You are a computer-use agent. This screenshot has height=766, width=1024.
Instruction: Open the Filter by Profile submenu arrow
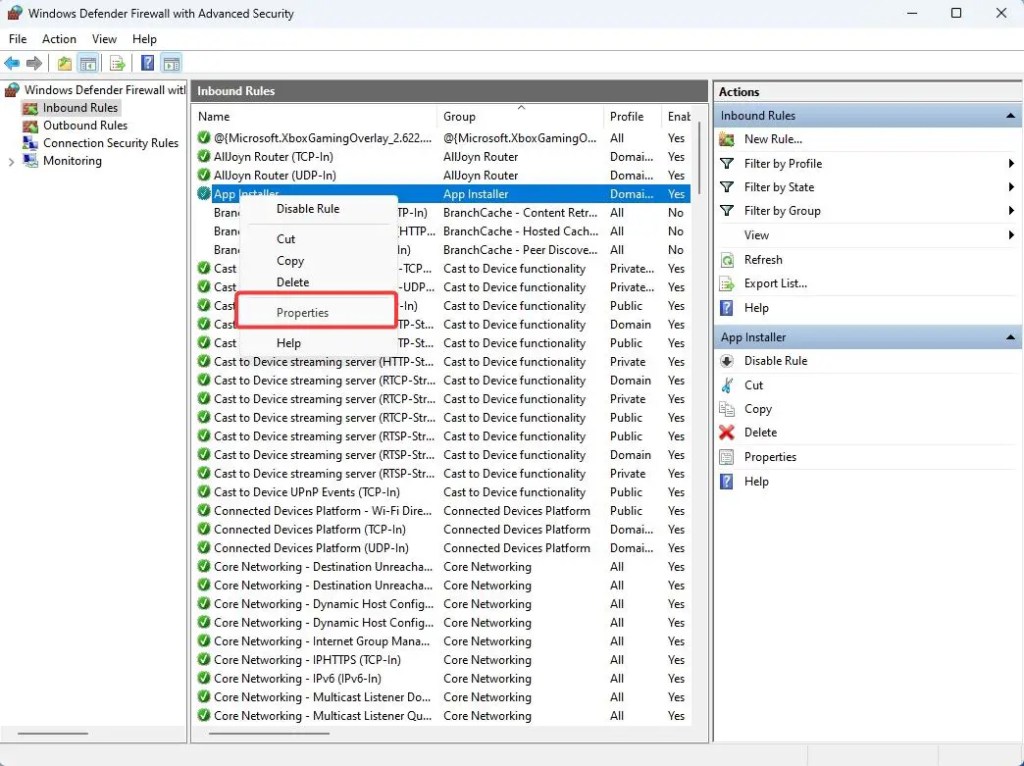pos(1011,163)
